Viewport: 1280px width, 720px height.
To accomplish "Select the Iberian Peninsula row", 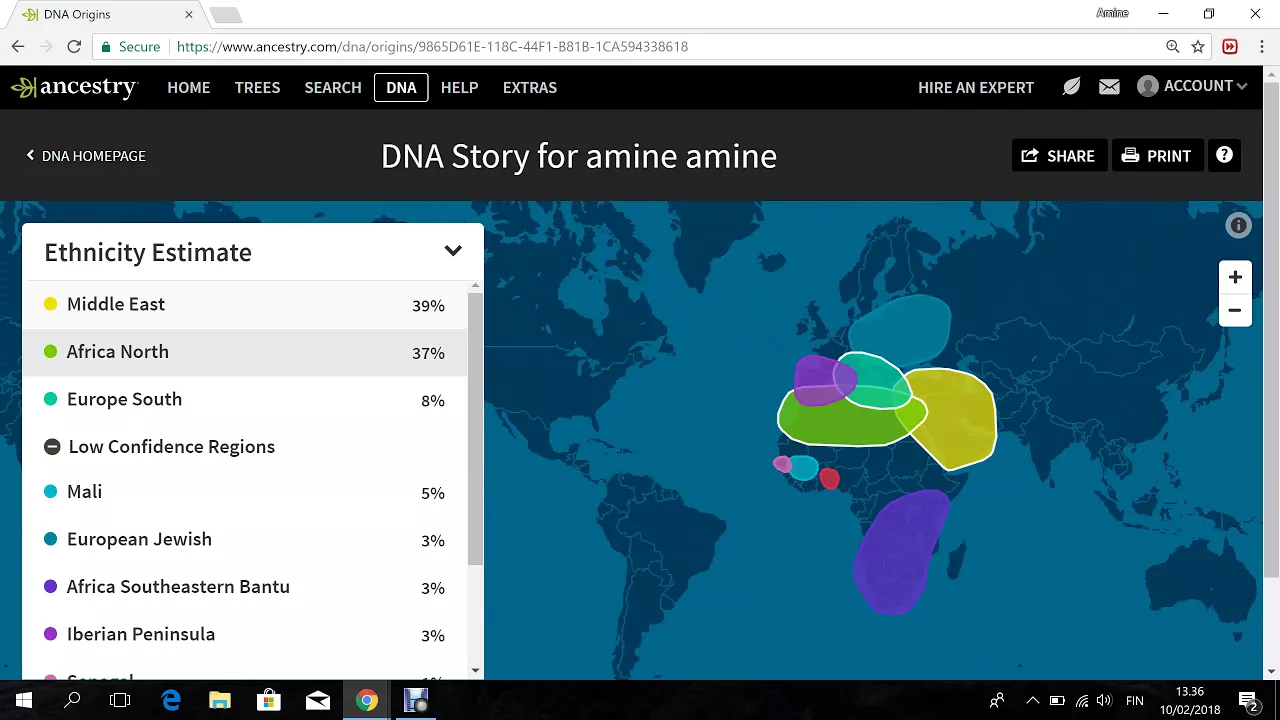I will point(244,634).
